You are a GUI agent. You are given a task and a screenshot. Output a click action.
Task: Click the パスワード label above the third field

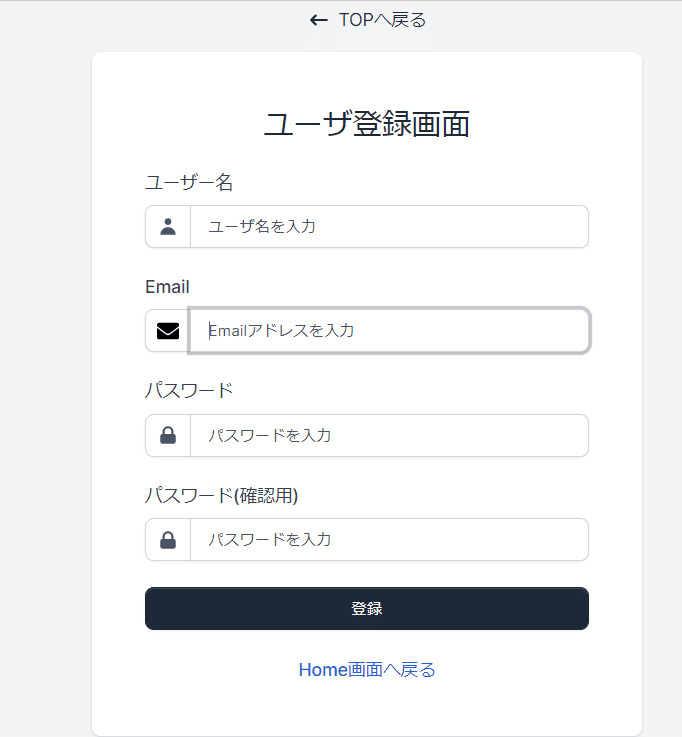[x=189, y=390]
